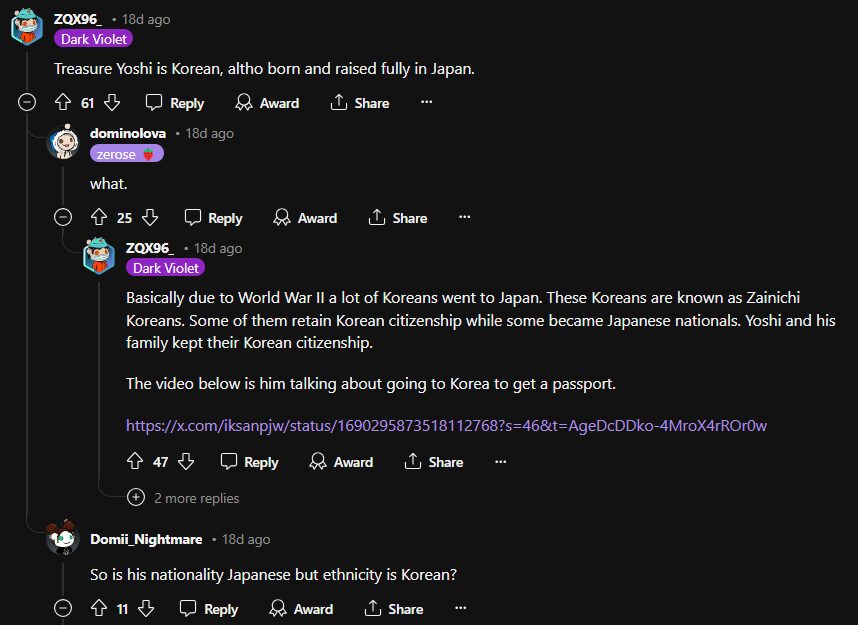Upvote dominolova's 'what.' comment
This screenshot has width=858, height=625.
[99, 217]
